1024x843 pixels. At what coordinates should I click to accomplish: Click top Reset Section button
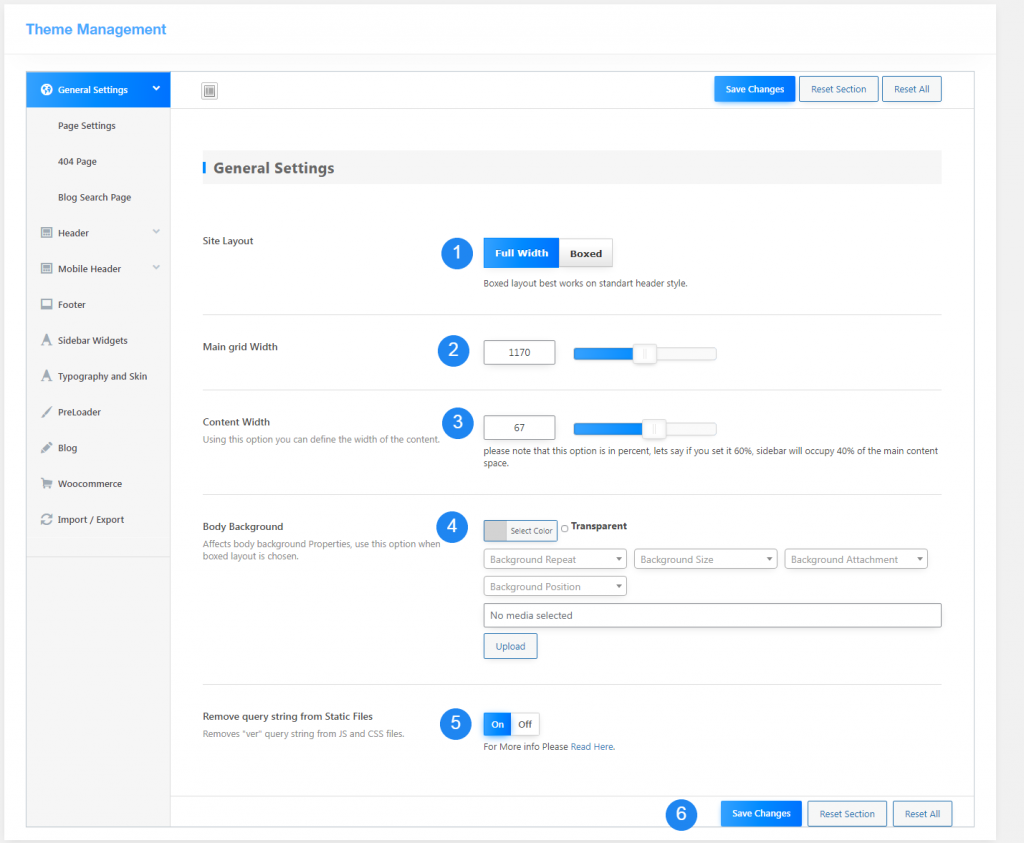pyautogui.click(x=839, y=89)
